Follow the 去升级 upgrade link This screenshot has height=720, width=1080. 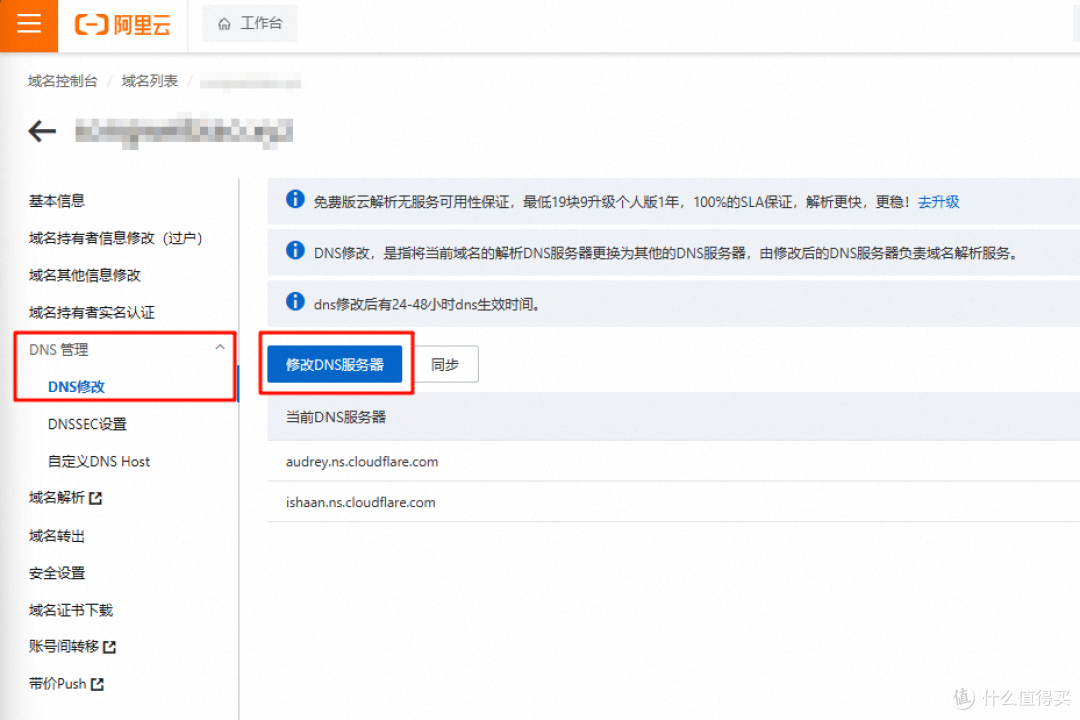(x=938, y=202)
